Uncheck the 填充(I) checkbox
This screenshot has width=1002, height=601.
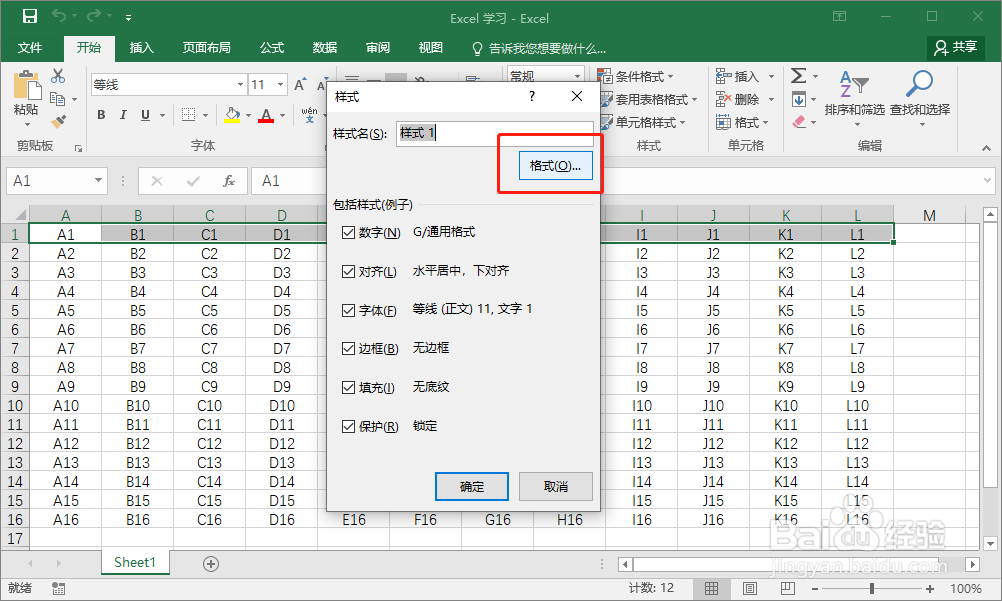[x=348, y=387]
